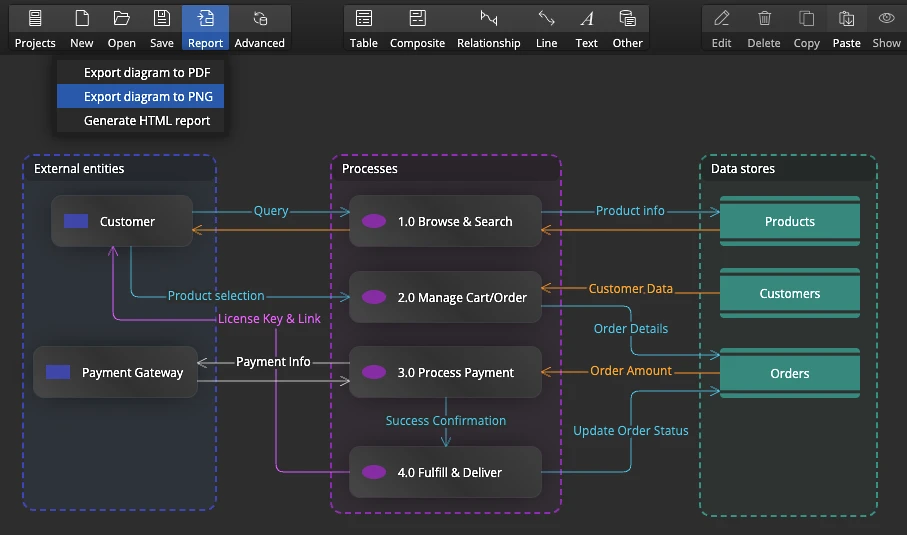Click the Payment Info flow label
The image size is (907, 535).
(273, 361)
